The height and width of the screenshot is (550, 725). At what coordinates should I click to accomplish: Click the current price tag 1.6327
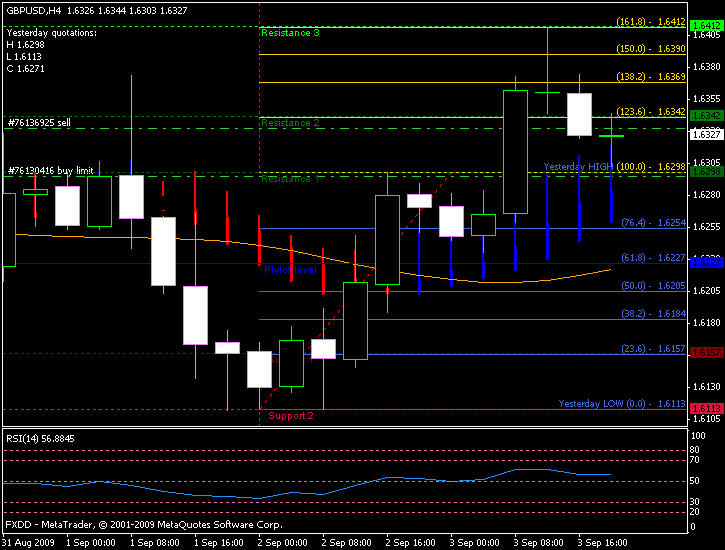point(707,134)
